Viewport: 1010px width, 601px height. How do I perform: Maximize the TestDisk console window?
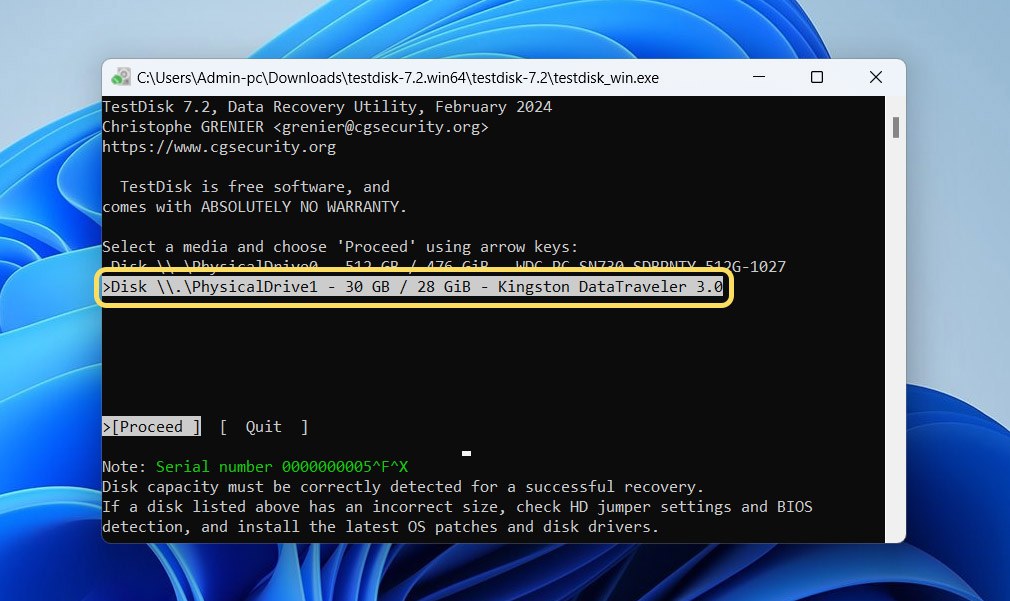pyautogui.click(x=817, y=77)
